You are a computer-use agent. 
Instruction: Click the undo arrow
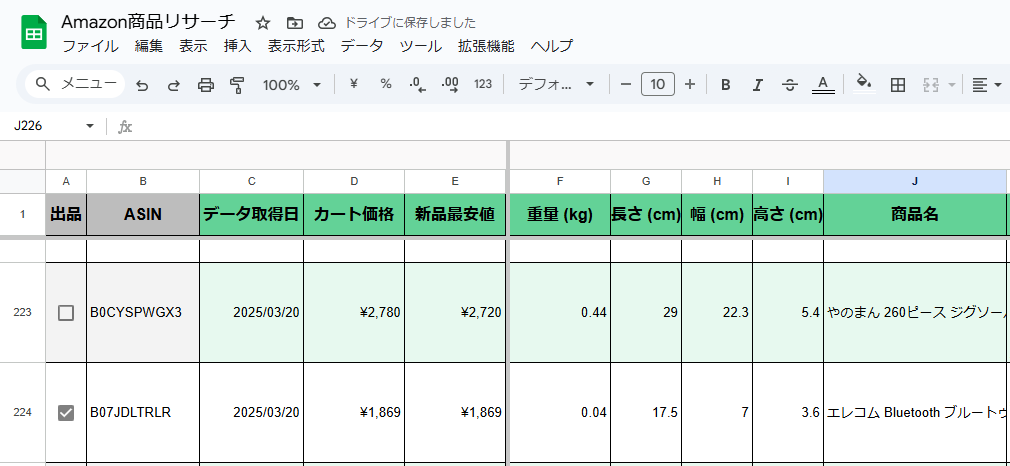click(x=142, y=84)
